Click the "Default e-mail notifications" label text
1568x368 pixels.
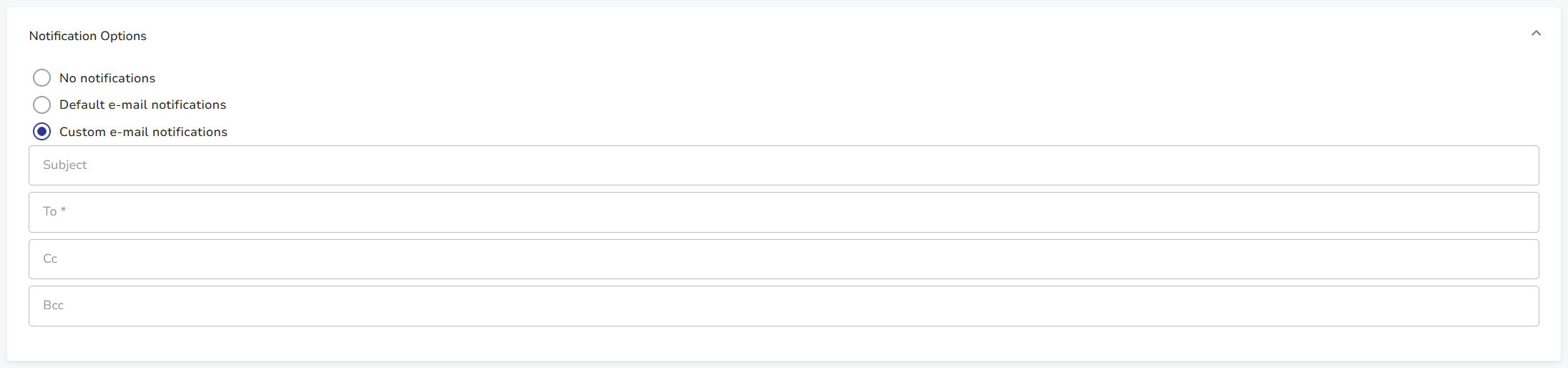click(142, 105)
